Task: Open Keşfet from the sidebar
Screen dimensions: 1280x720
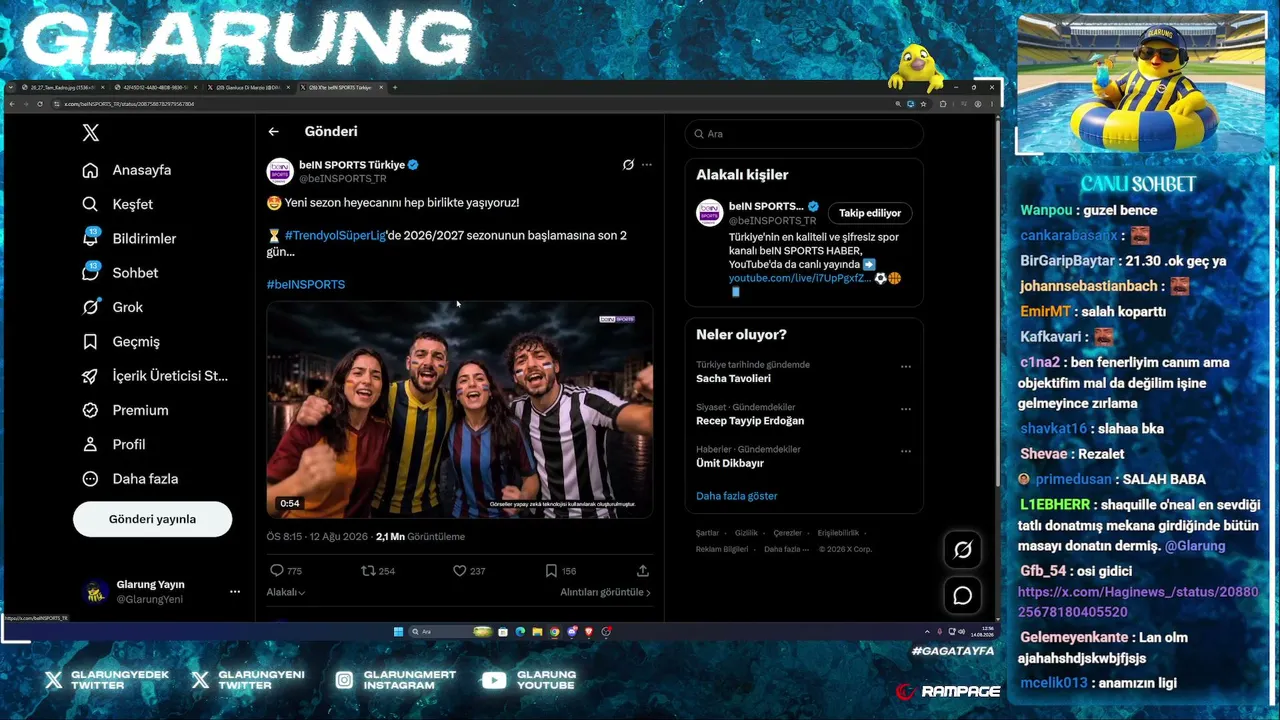Action: tap(118, 204)
